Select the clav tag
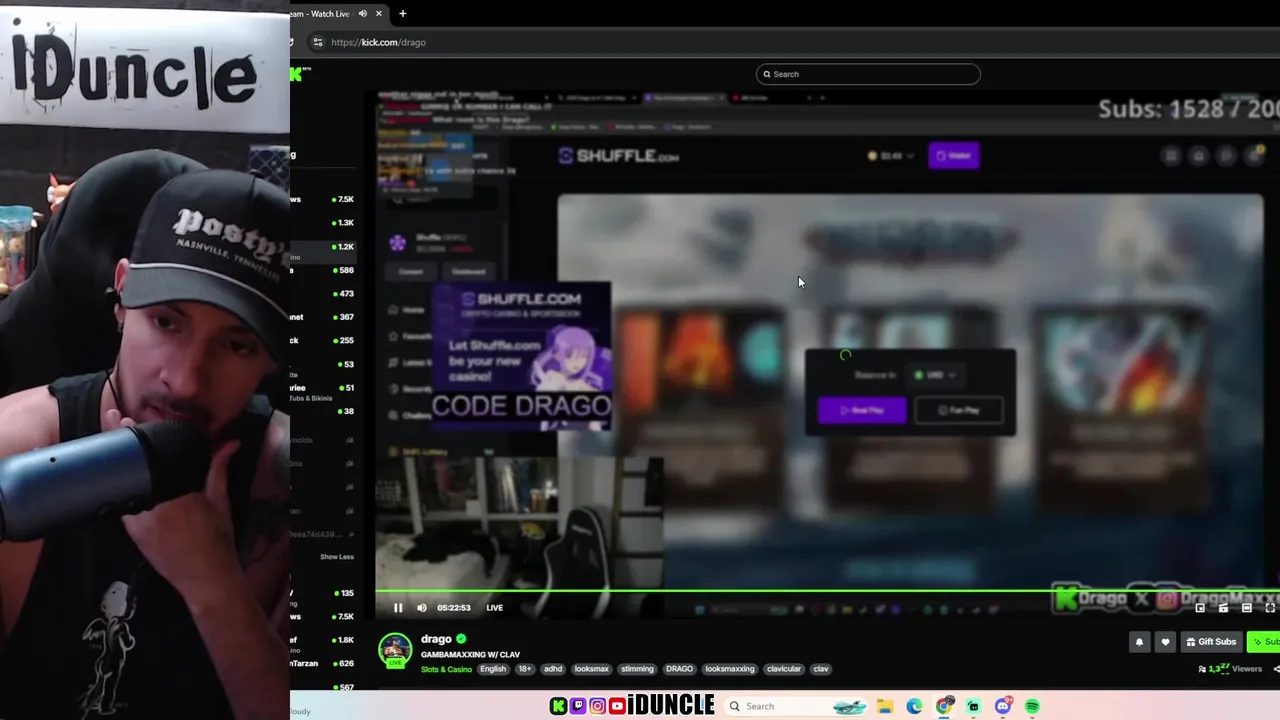Screen dimensions: 1280x720 (x=821, y=669)
